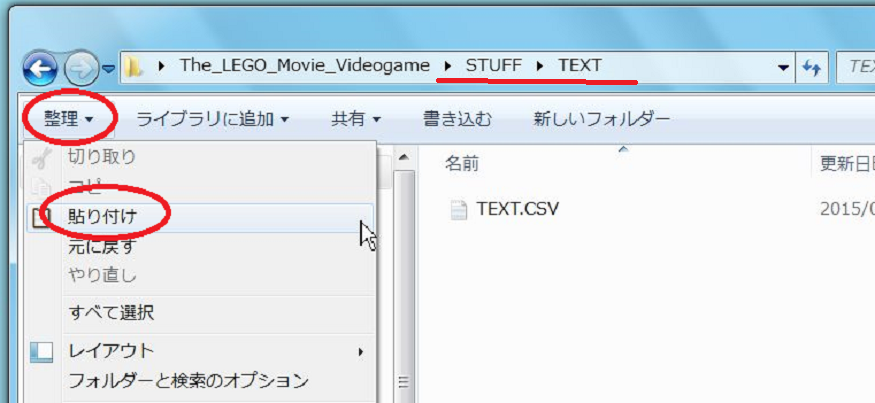Create 新しいフォルダー from toolbar
Image resolution: width=875 pixels, height=403 pixels.
click(x=602, y=119)
